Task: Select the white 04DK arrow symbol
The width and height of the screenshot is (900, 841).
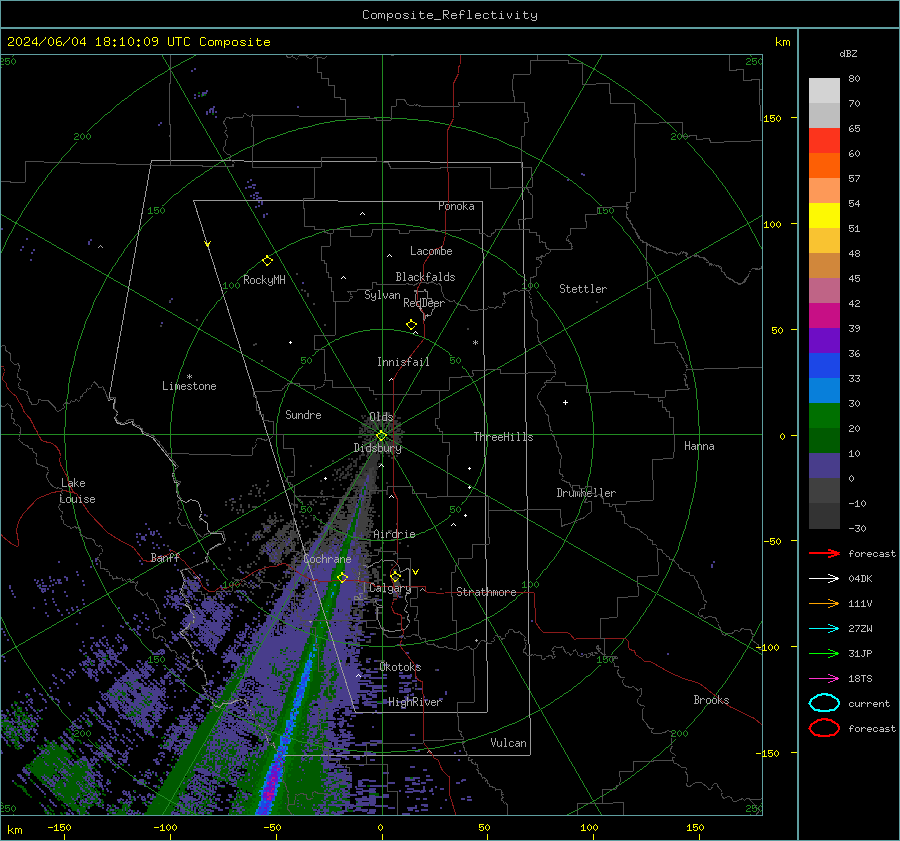Action: tap(824, 579)
